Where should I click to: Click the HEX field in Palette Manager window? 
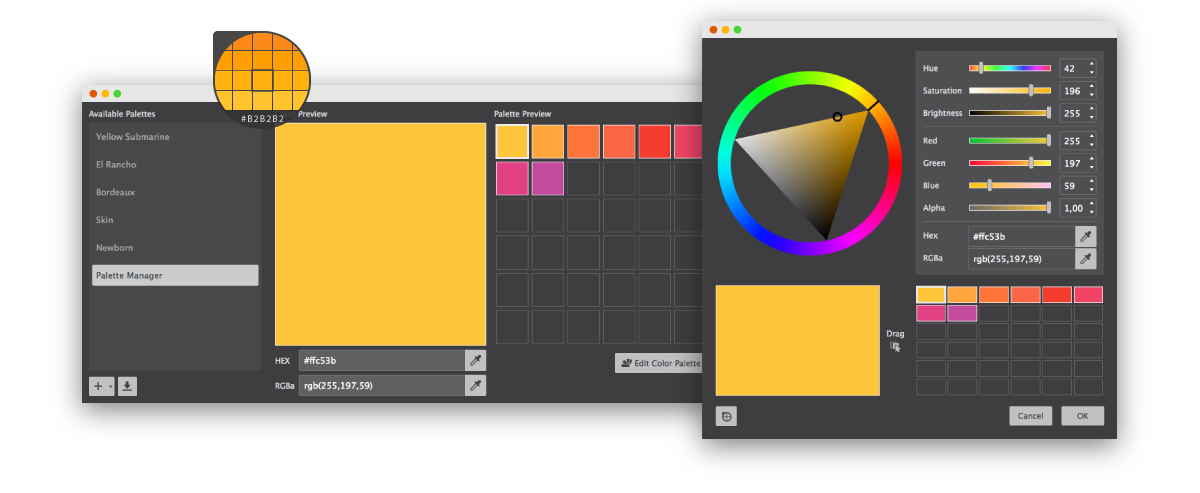click(381, 360)
